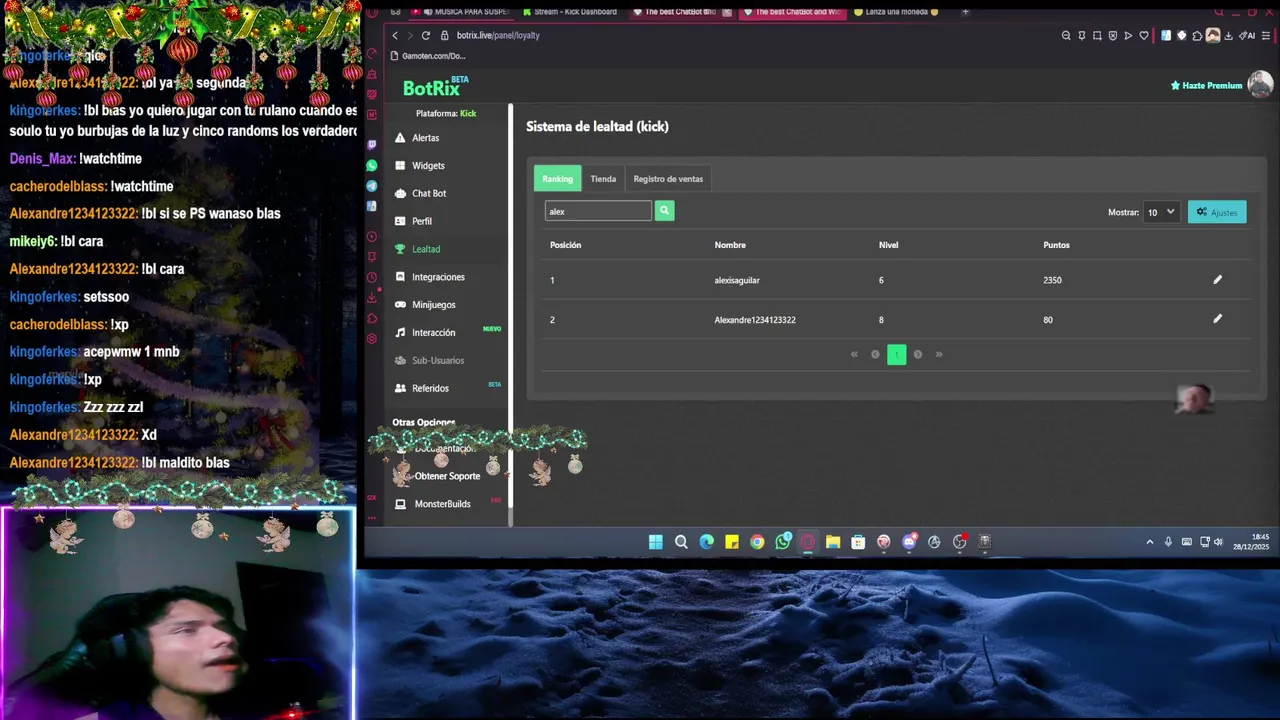
Task: Click the points value 2350
Action: pos(1052,280)
